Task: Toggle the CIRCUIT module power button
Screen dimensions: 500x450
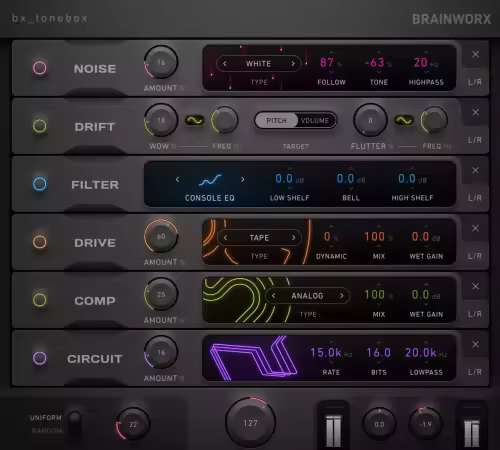Action: pyautogui.click(x=40, y=358)
